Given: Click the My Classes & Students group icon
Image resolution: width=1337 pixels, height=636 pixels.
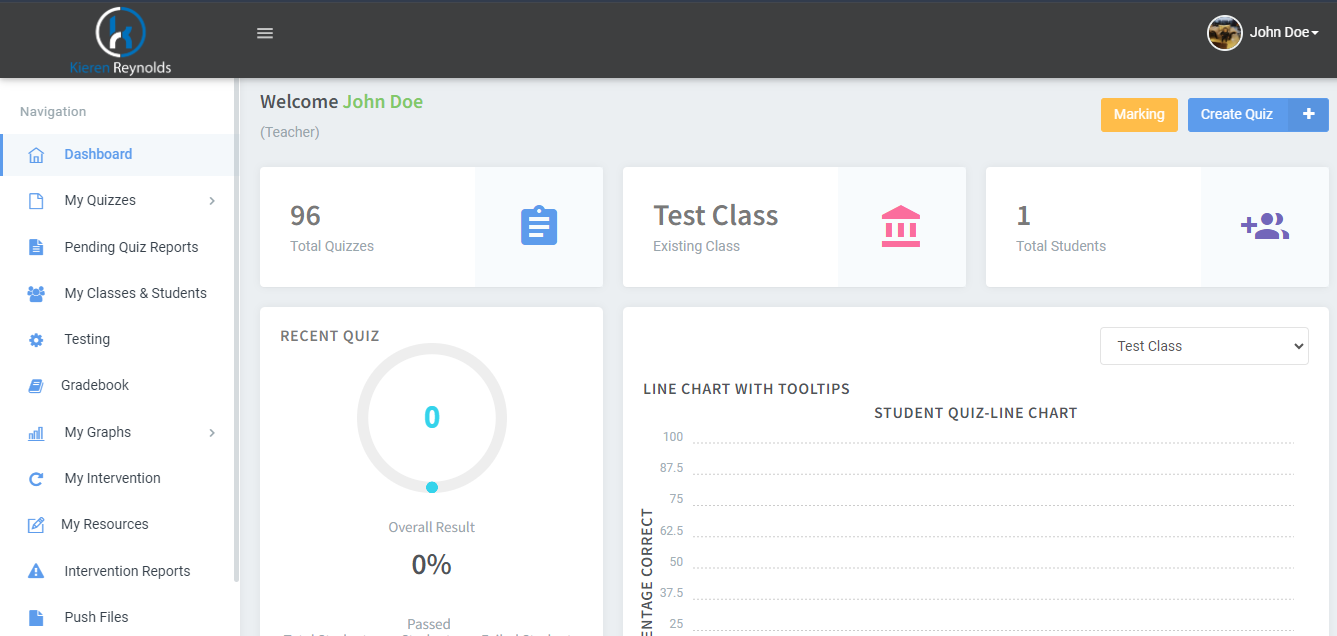Looking at the screenshot, I should (x=36, y=294).
